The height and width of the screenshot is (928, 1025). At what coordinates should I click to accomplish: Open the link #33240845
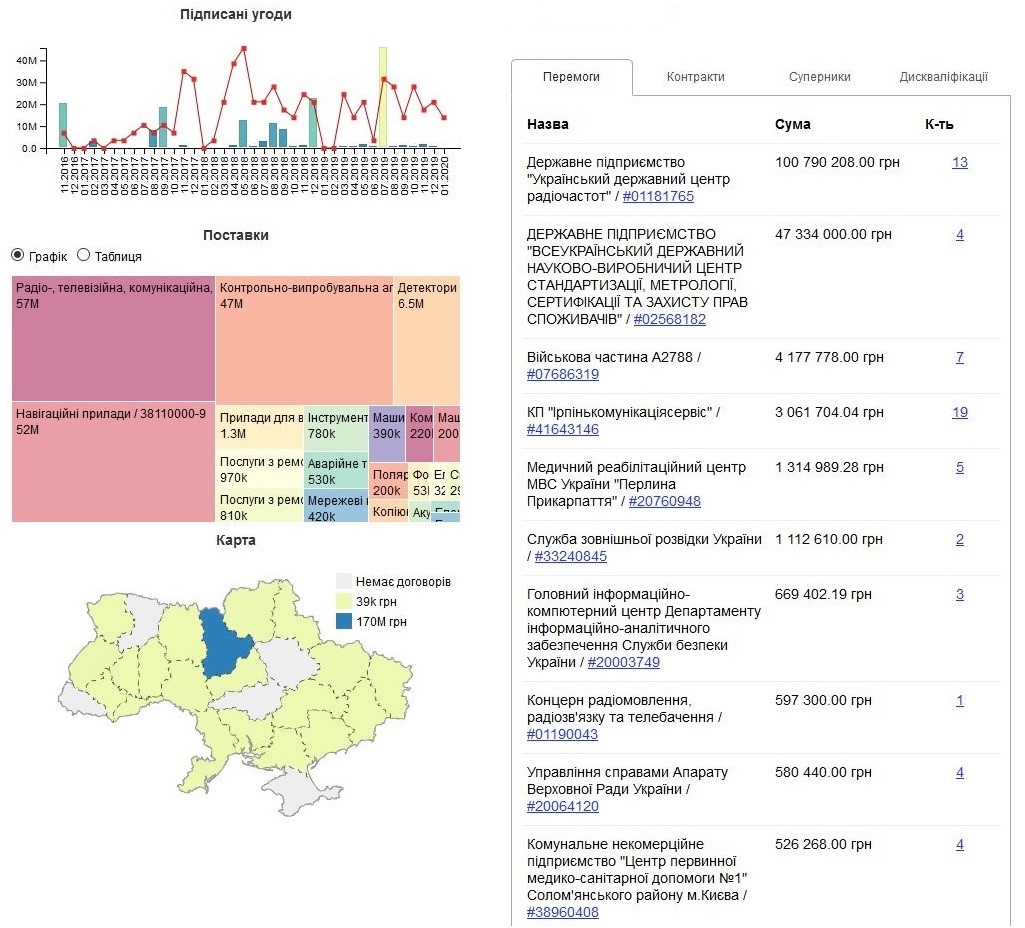pyautogui.click(x=570, y=557)
